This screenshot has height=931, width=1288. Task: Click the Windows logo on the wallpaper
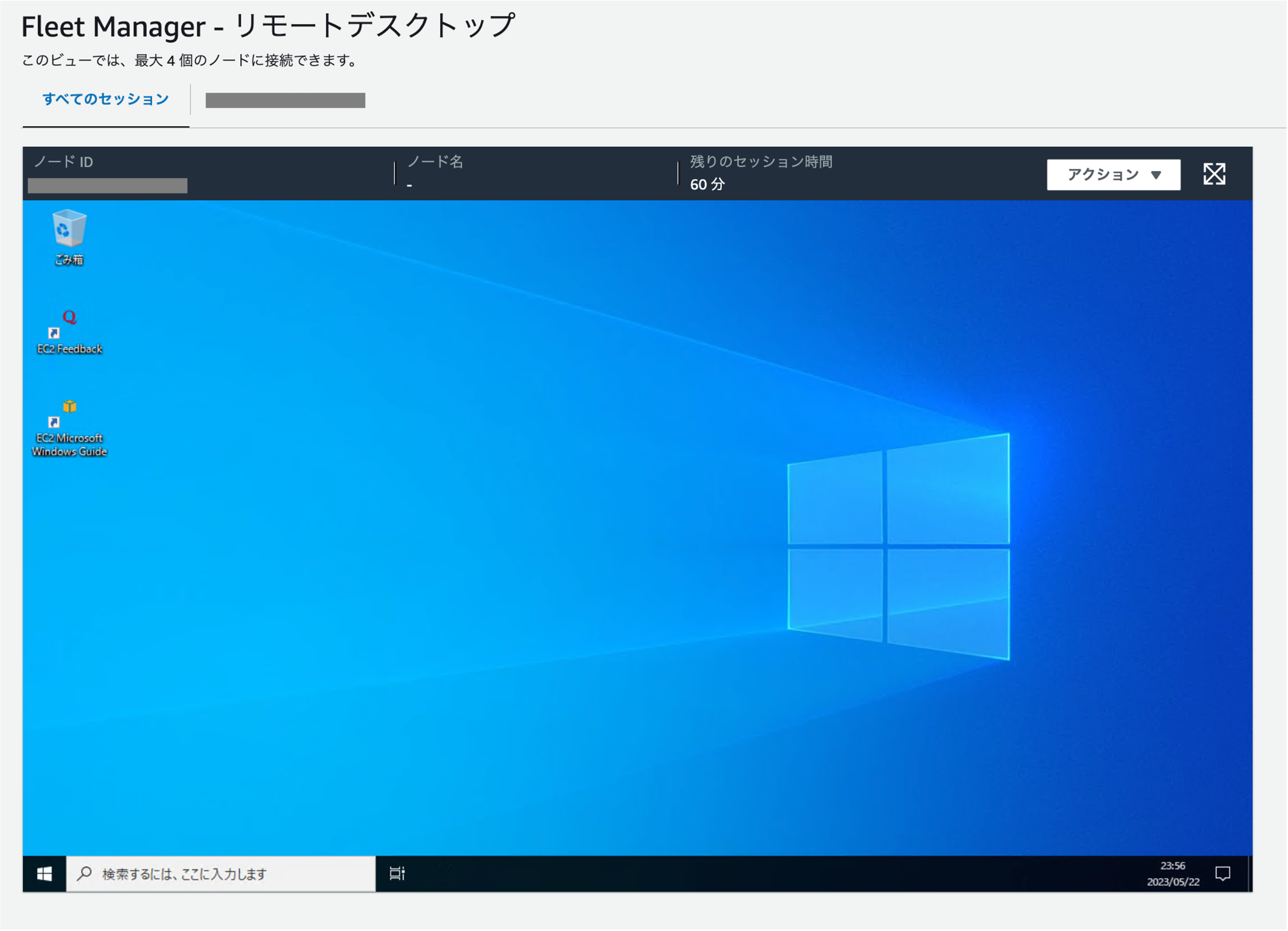898,547
